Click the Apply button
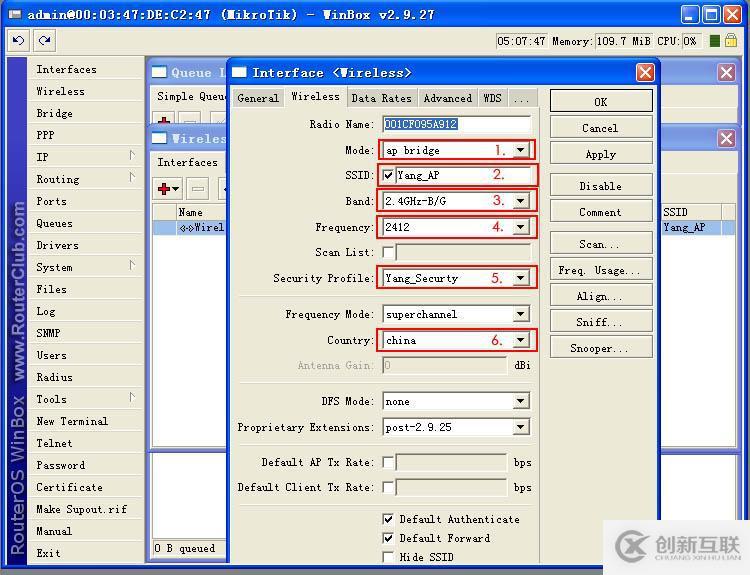Viewport: 750px width, 575px height. click(x=601, y=155)
